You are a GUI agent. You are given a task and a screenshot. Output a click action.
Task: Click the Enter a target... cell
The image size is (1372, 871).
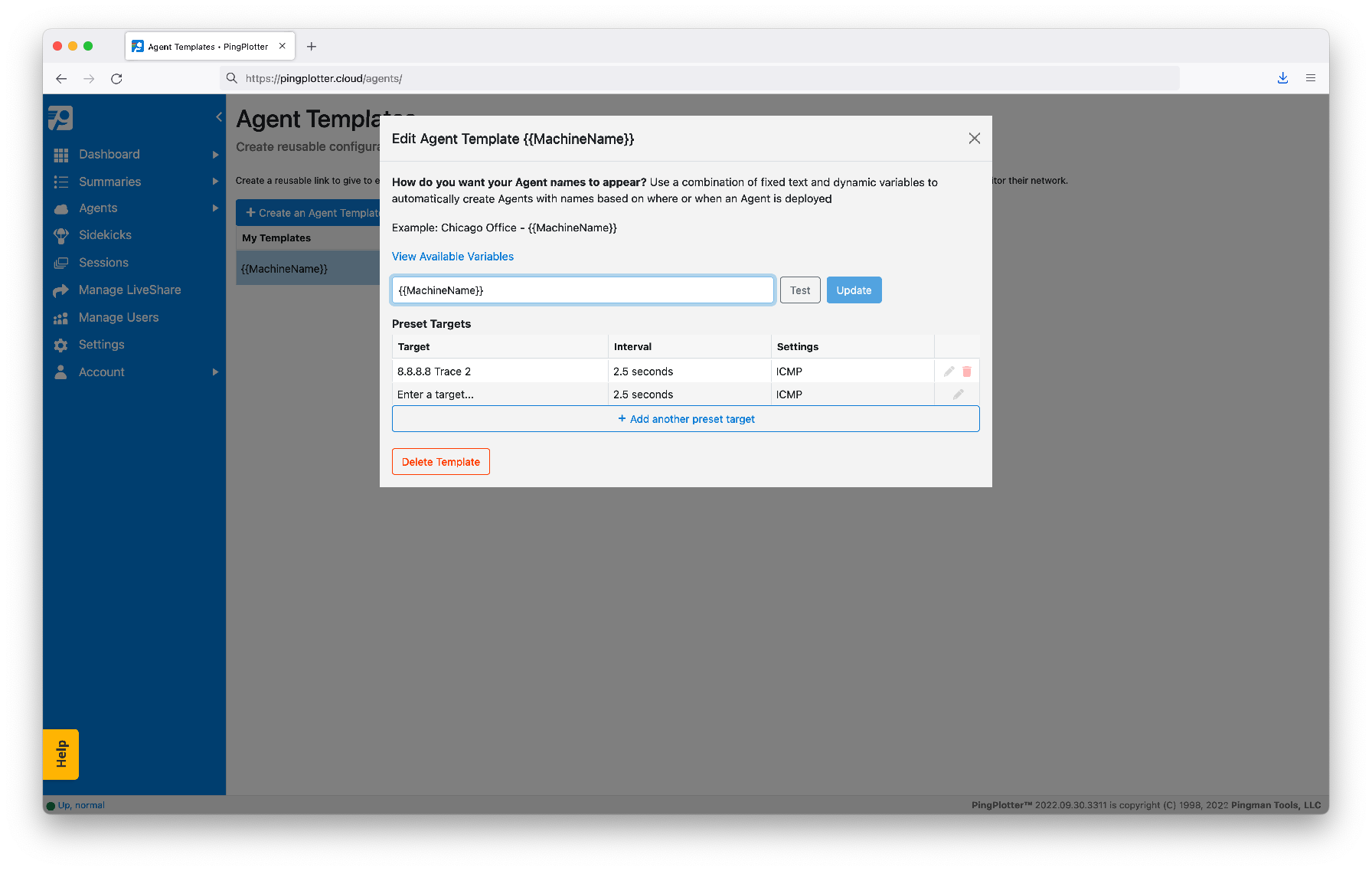coord(500,395)
